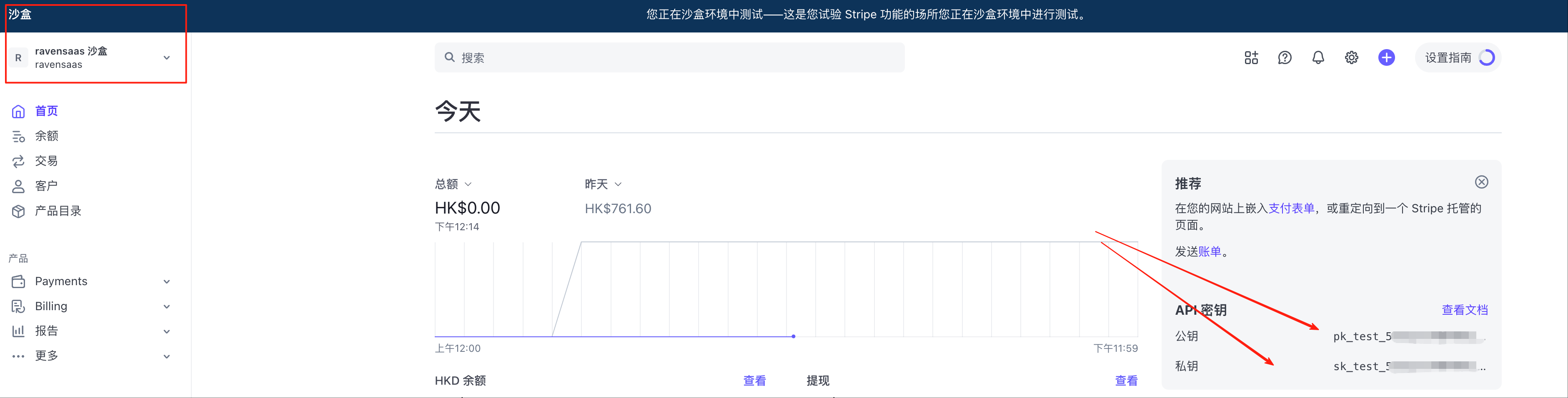Viewport: 1568px width, 398px height.
Task: Go to 产品目录 in sidebar
Action: [x=58, y=211]
